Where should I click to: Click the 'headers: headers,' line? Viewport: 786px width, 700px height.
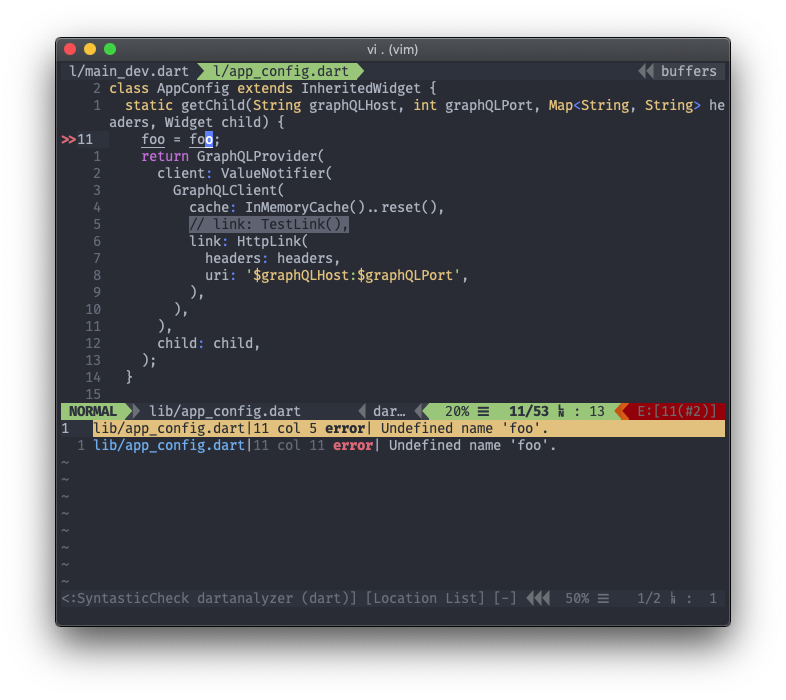point(272,258)
